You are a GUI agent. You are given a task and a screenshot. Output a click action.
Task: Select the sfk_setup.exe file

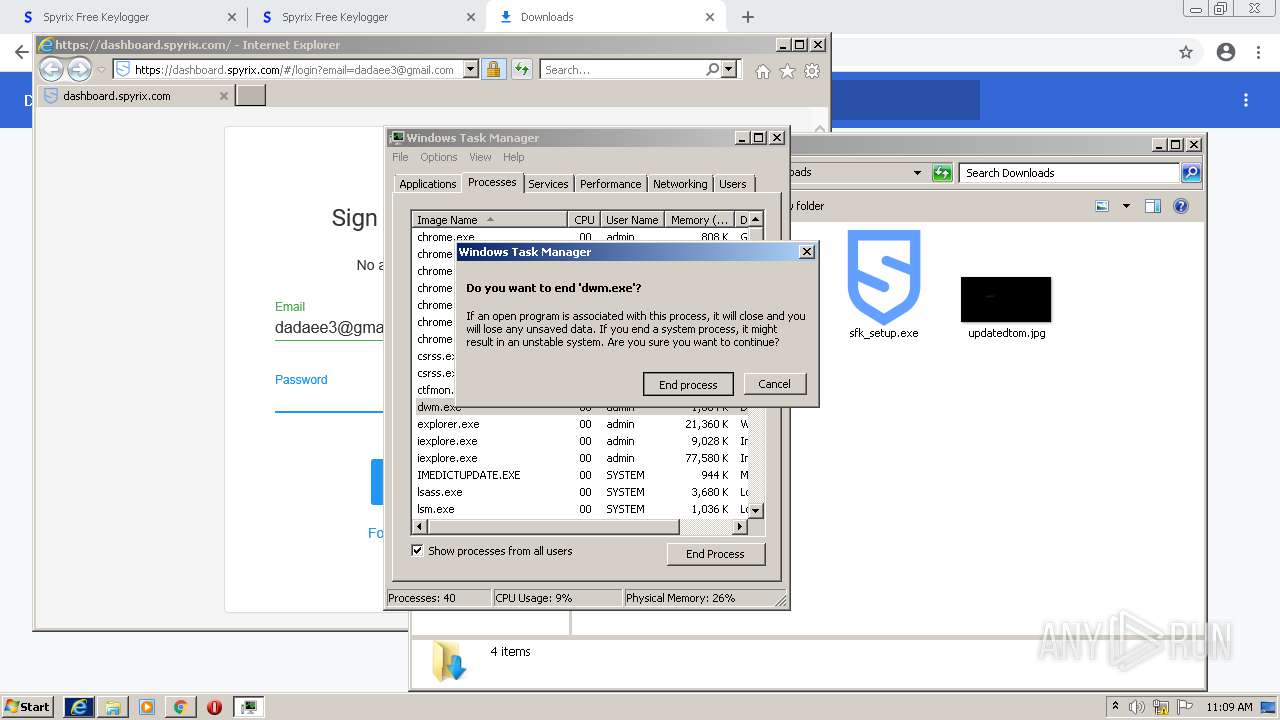click(884, 285)
